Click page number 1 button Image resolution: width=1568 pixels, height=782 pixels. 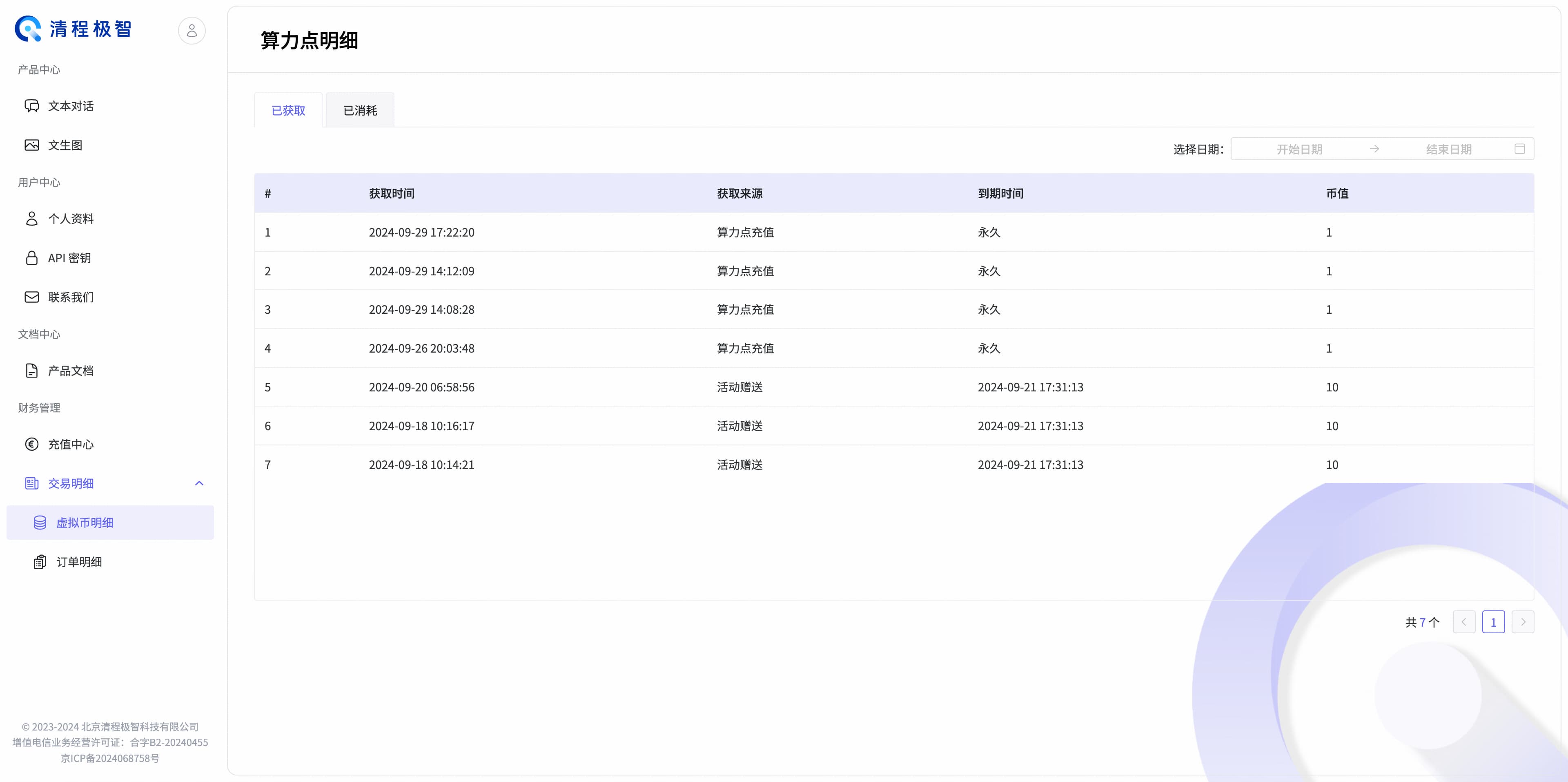[1493, 622]
